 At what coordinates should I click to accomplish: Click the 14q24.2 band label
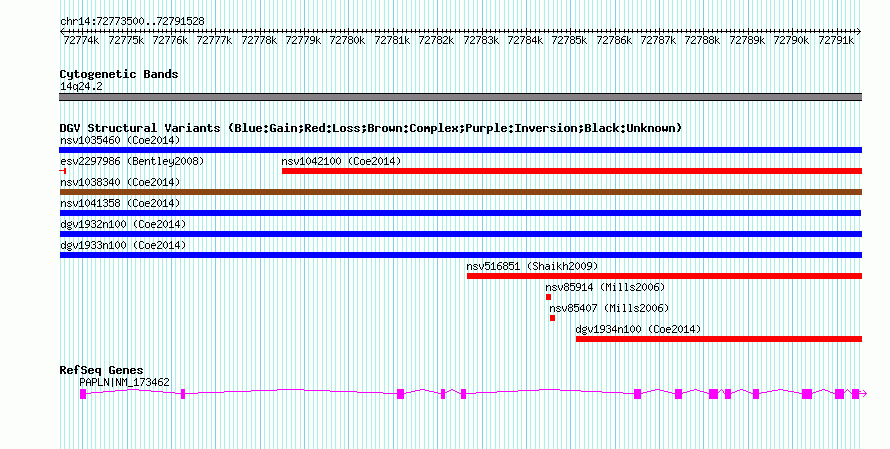81,86
